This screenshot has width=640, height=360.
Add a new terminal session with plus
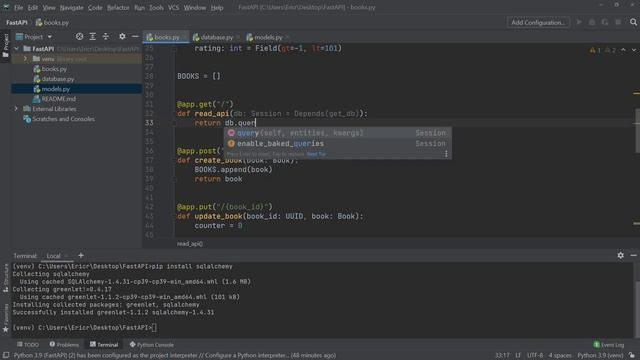coord(81,256)
